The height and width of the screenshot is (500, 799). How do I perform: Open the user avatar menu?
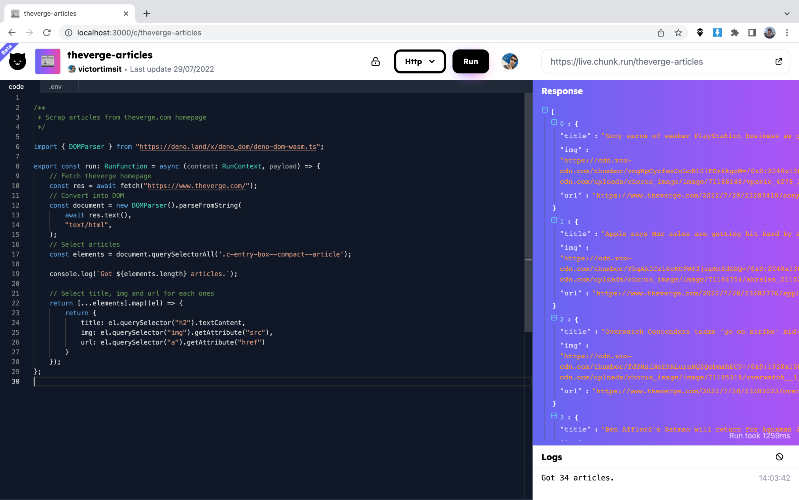(x=510, y=61)
